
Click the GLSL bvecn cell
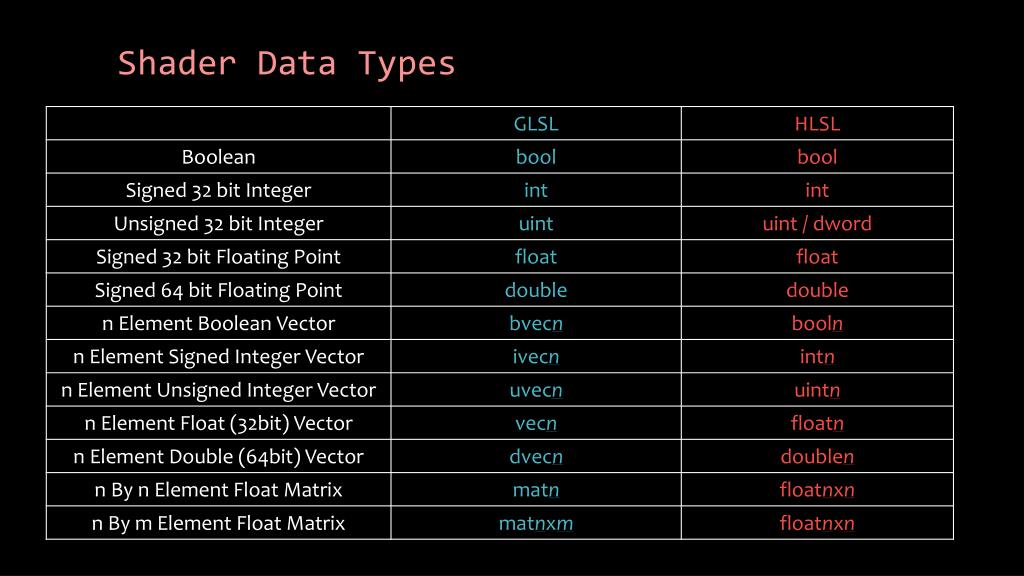point(536,323)
